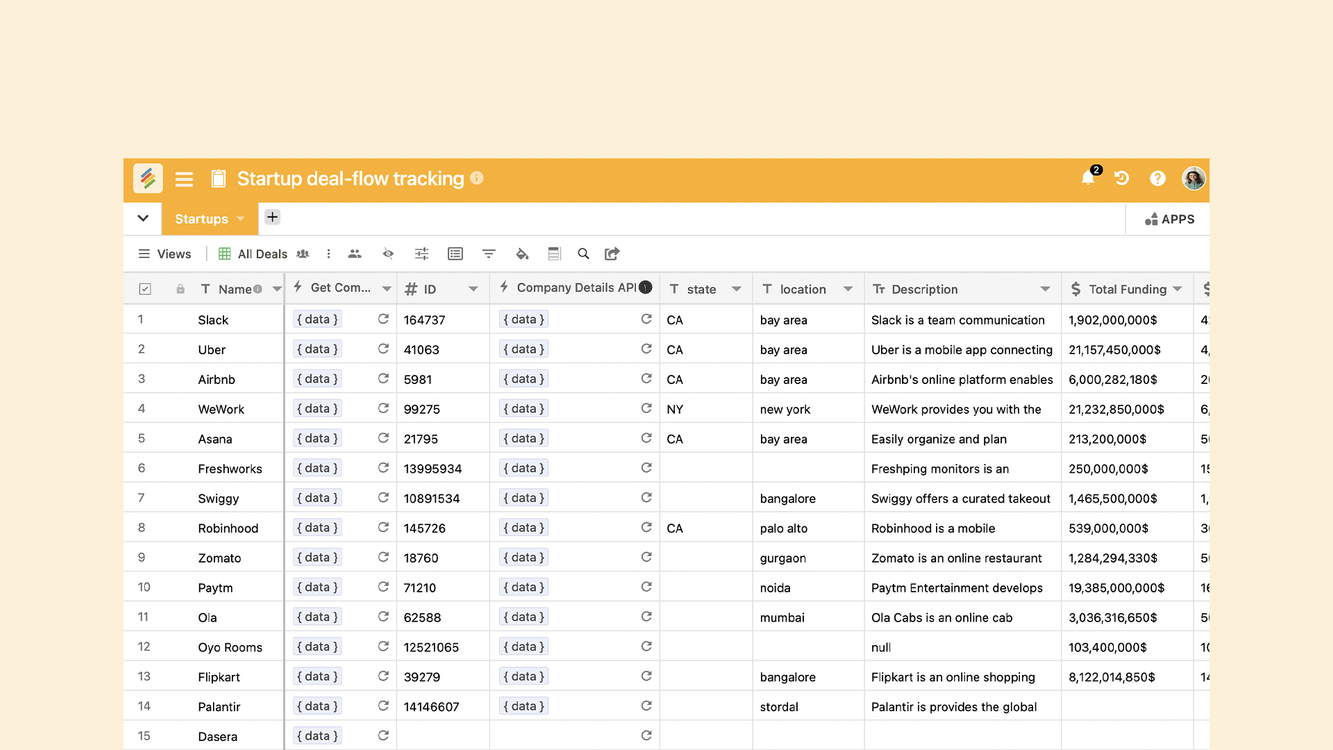
Task: Click the collaborators people icon
Action: 355,254
